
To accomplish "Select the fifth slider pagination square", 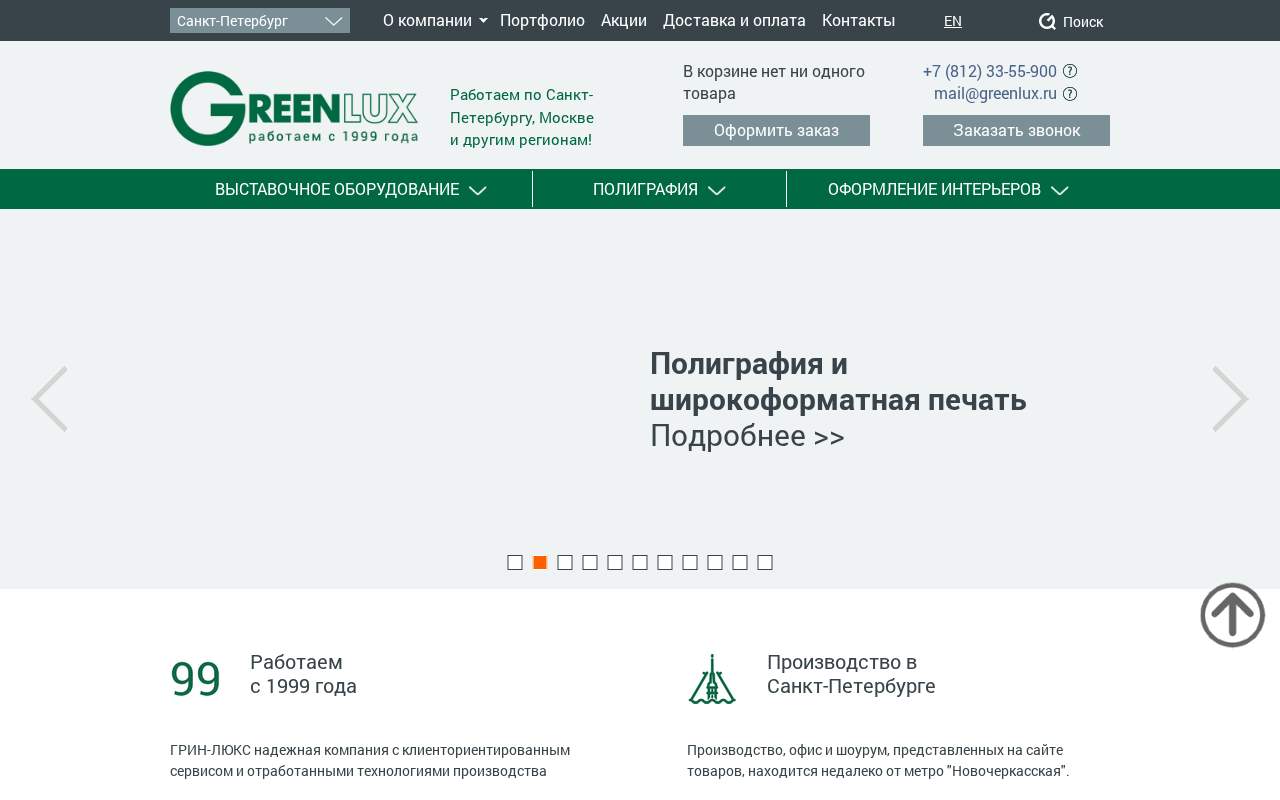I will pos(615,562).
